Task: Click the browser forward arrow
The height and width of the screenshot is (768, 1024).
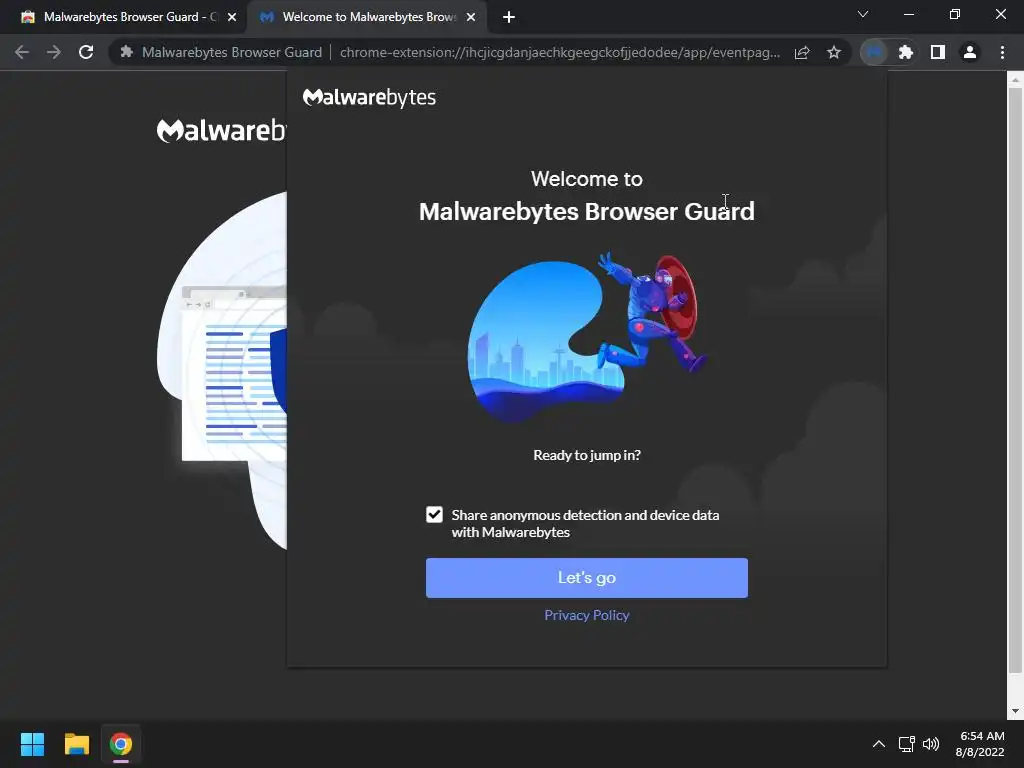Action: coord(54,52)
